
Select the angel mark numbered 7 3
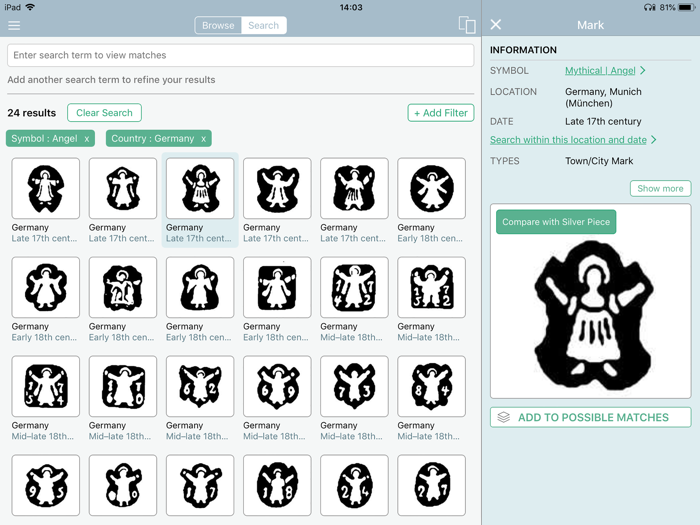coord(354,387)
